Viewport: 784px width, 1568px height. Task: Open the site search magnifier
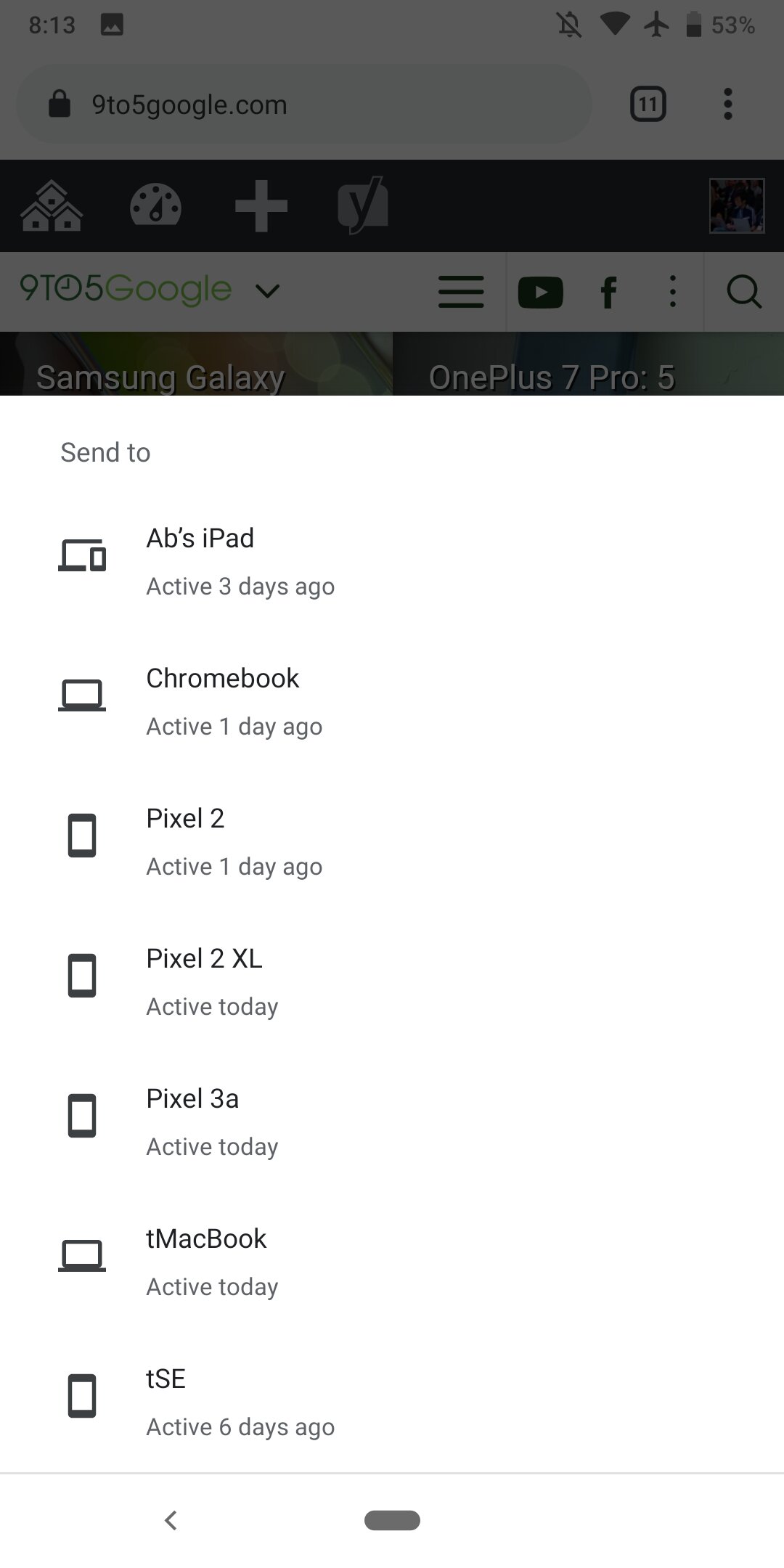(x=744, y=293)
